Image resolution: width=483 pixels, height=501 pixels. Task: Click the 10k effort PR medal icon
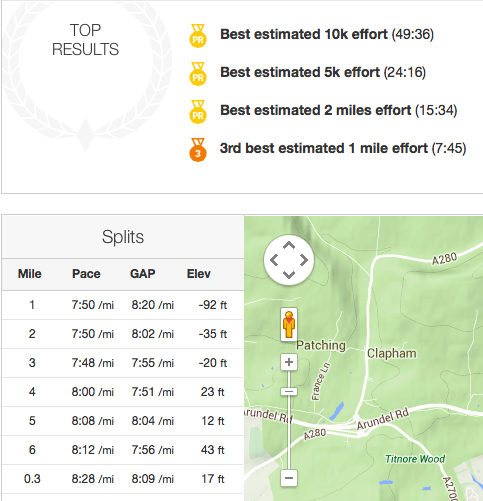[198, 36]
